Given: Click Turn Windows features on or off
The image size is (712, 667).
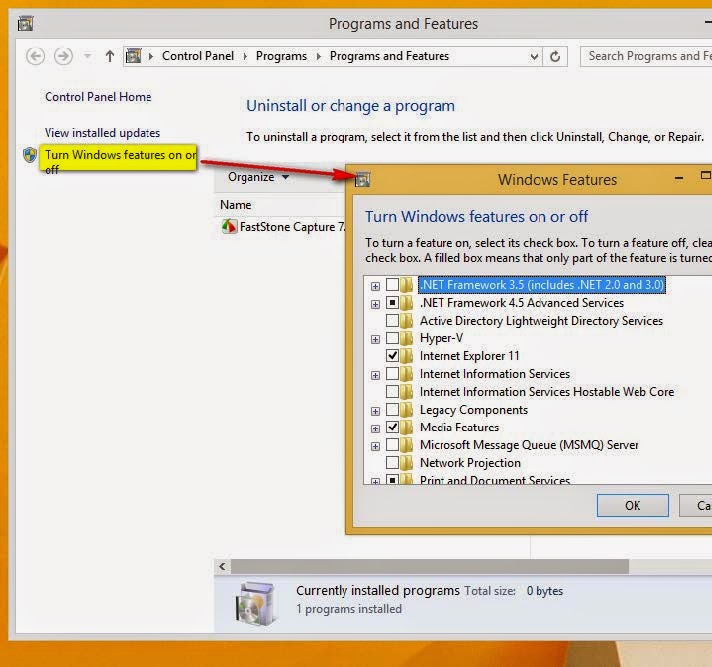Looking at the screenshot, I should (x=121, y=162).
